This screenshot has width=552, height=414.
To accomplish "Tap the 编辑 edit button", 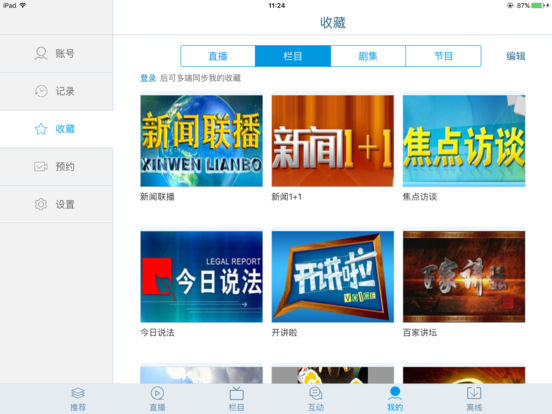I will click(x=516, y=56).
